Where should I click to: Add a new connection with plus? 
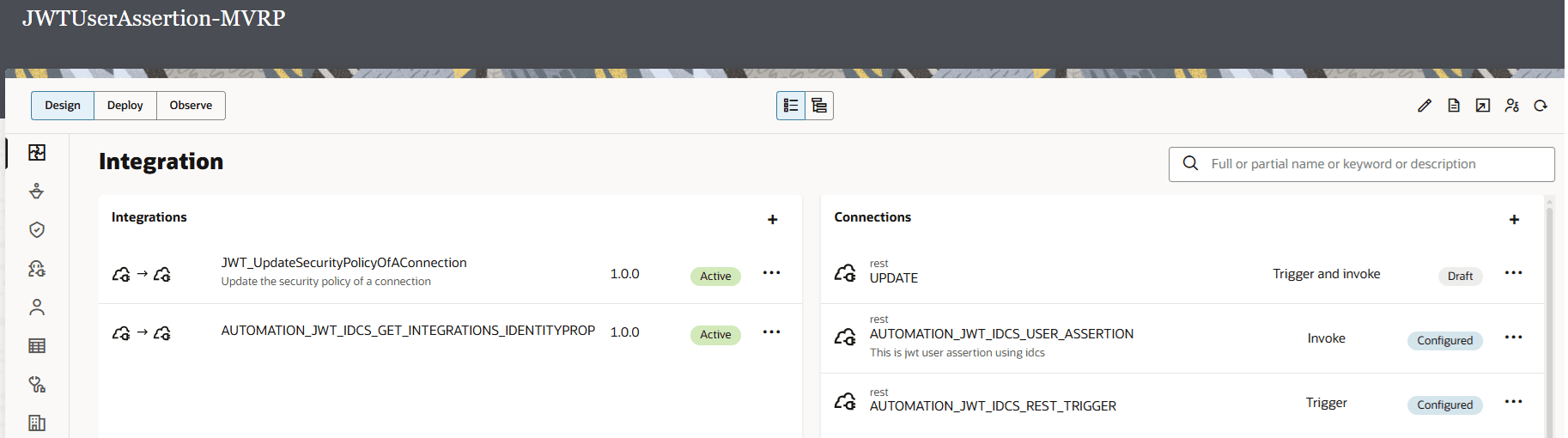coord(1515,220)
